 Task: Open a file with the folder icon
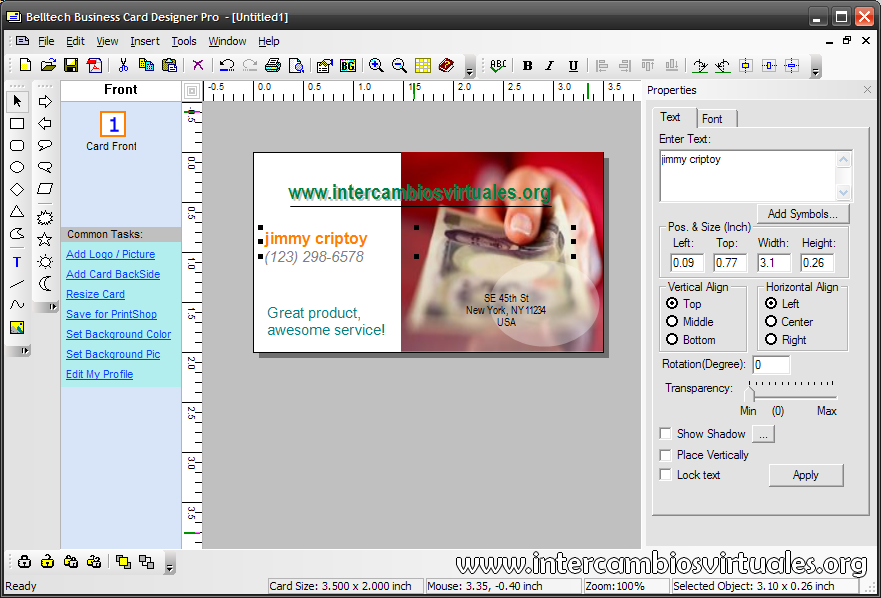click(x=48, y=65)
